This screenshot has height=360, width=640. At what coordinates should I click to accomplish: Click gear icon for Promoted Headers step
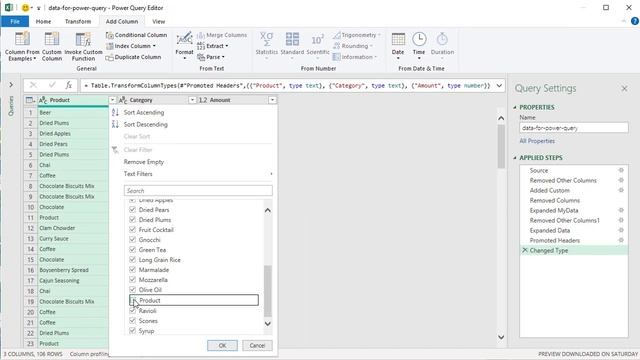(621, 240)
